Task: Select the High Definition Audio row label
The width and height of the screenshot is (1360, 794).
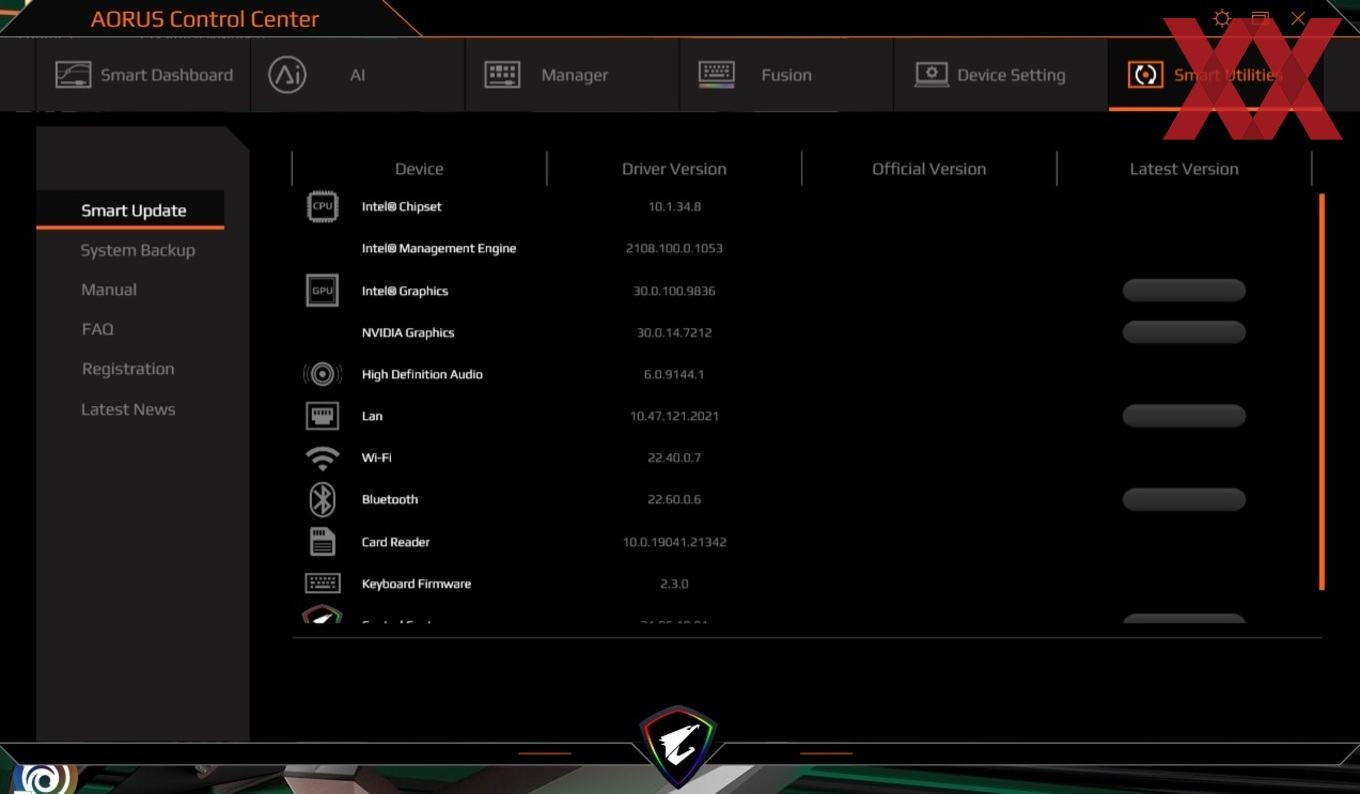Action: tap(422, 374)
